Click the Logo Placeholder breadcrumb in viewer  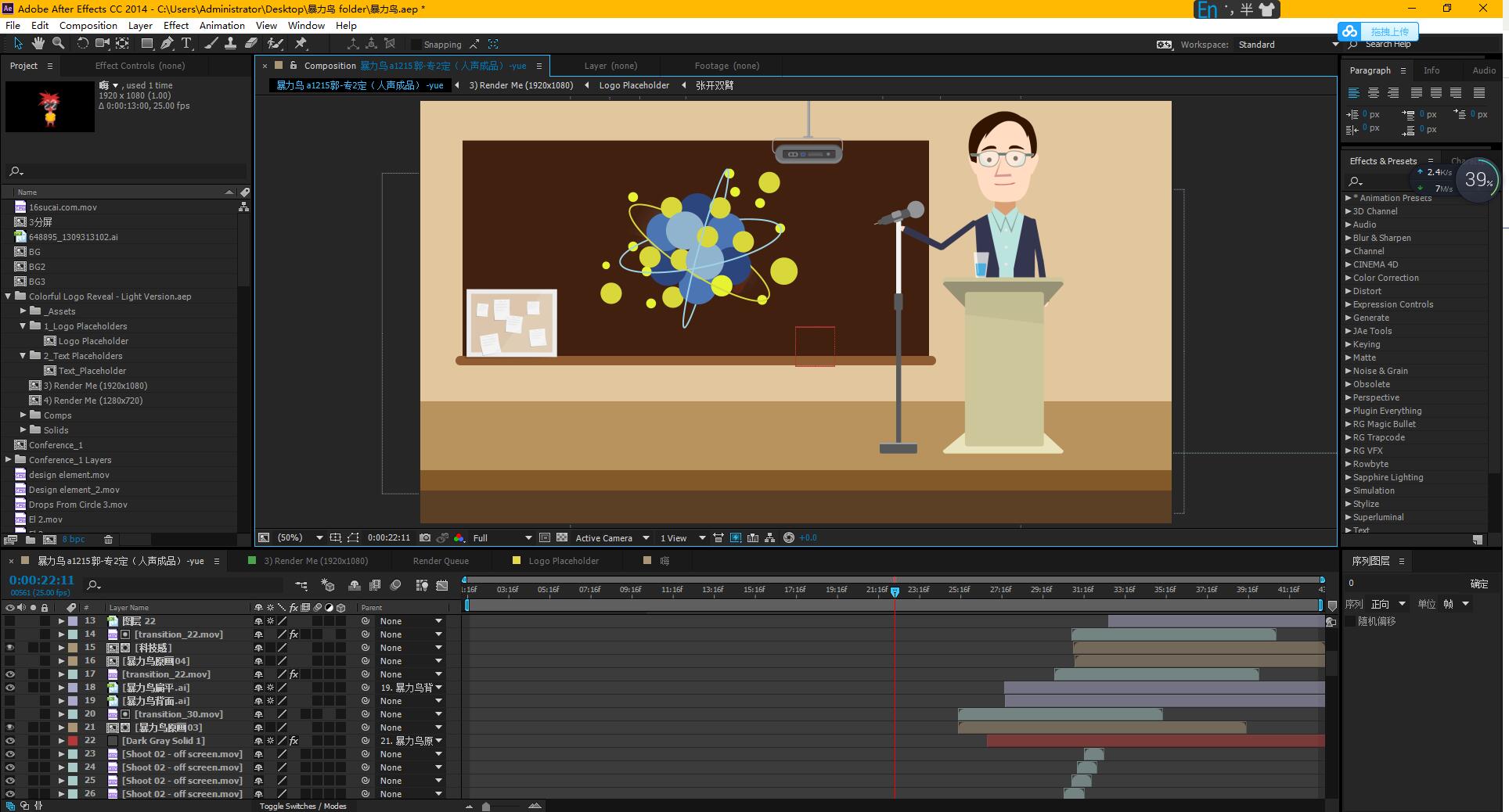634,85
